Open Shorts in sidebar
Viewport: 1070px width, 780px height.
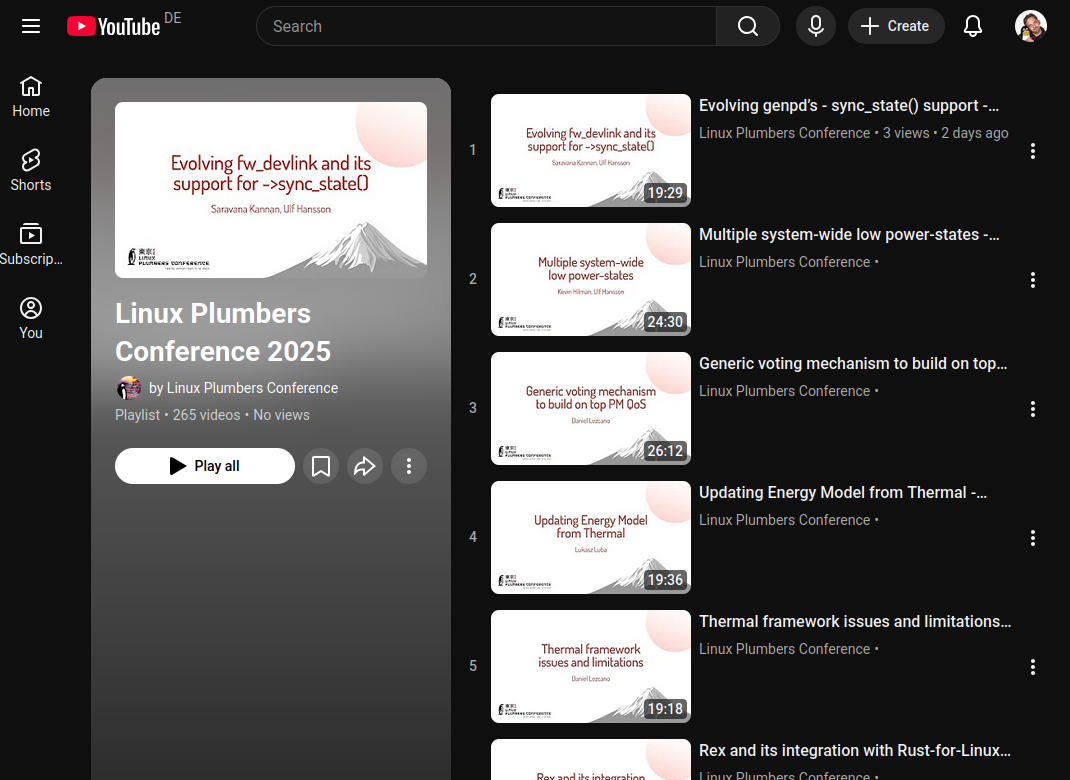click(31, 171)
